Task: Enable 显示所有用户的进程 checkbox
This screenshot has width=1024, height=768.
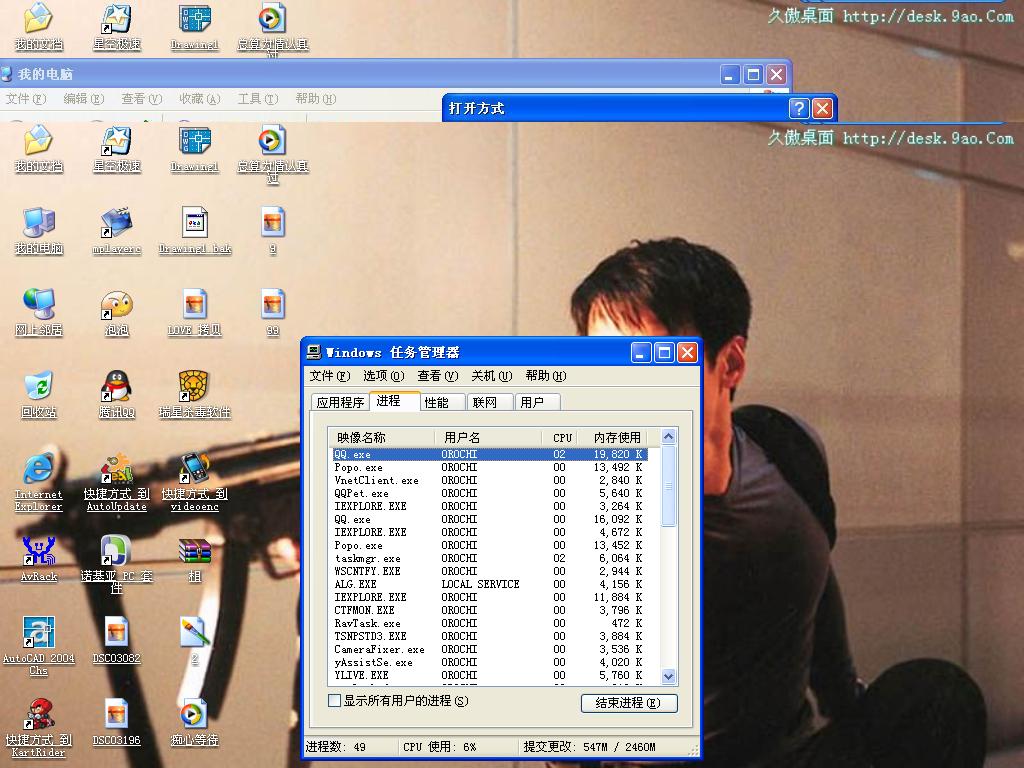Action: 335,701
